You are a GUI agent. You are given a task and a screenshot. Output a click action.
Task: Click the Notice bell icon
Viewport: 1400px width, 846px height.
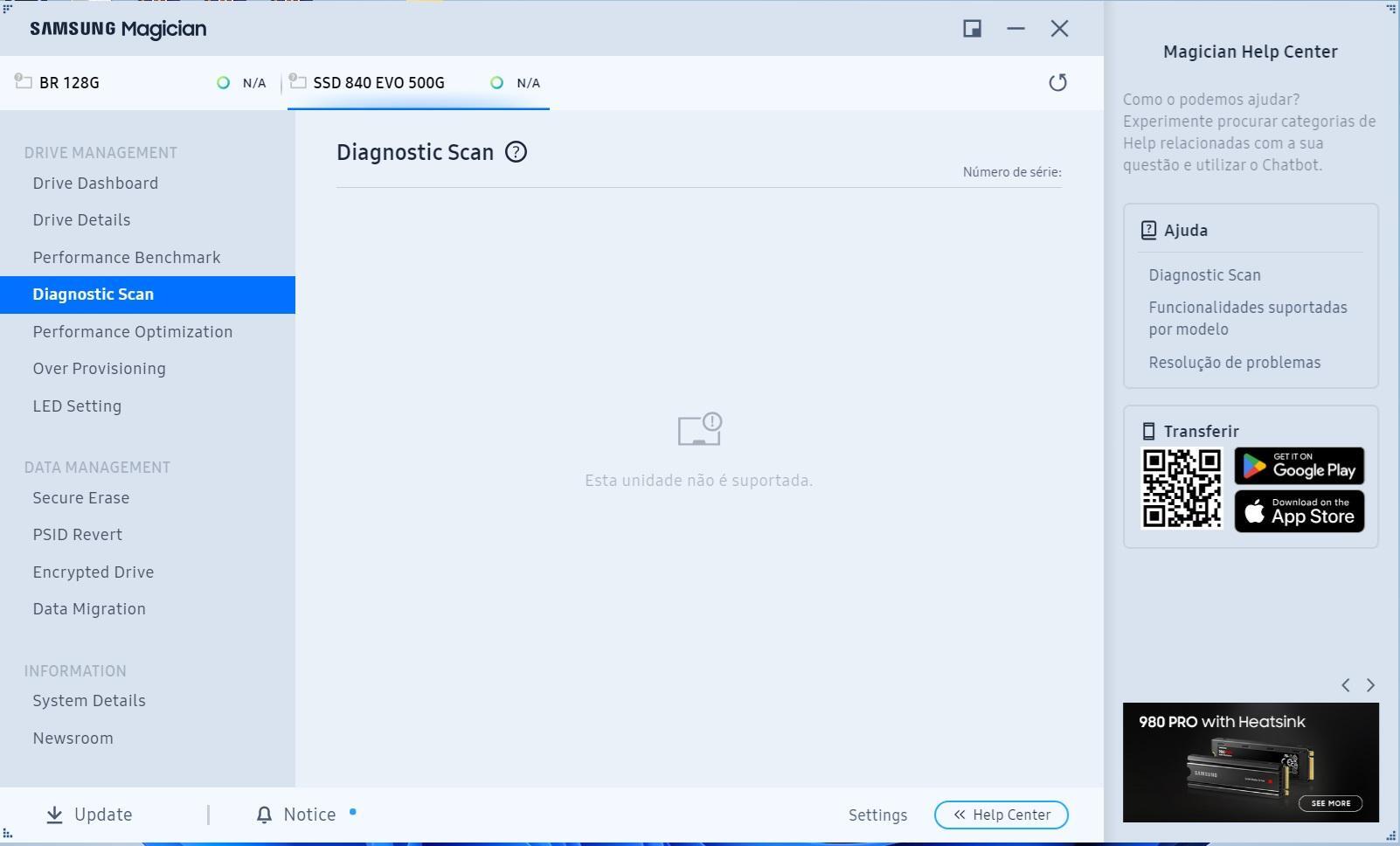(264, 815)
